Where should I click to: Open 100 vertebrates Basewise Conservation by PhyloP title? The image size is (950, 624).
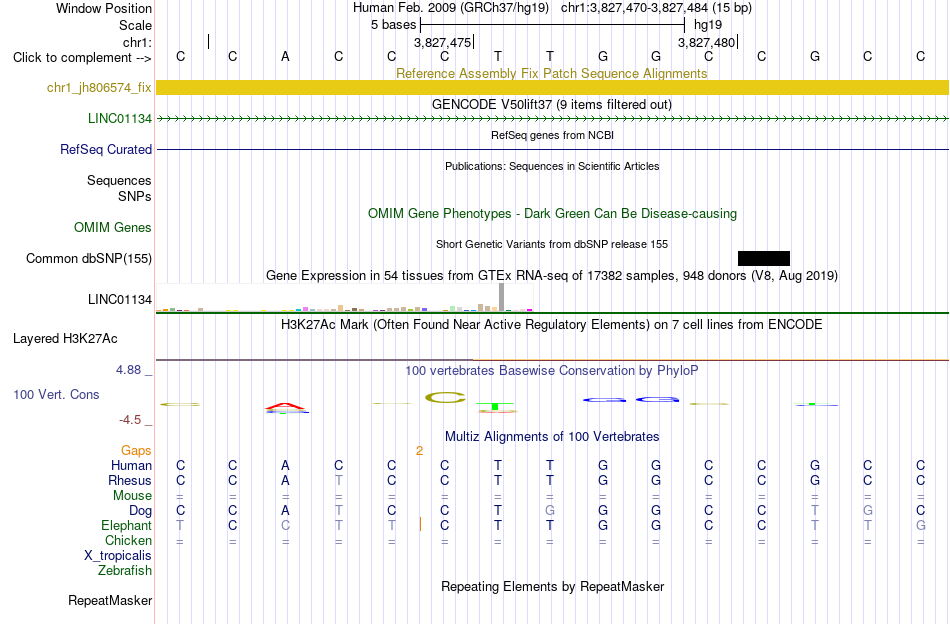click(552, 370)
